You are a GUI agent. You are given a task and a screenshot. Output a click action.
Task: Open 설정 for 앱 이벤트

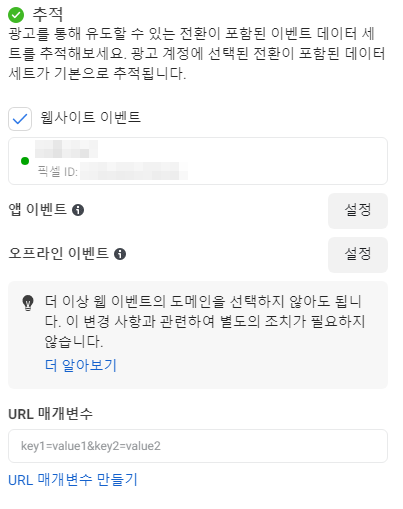tap(358, 211)
